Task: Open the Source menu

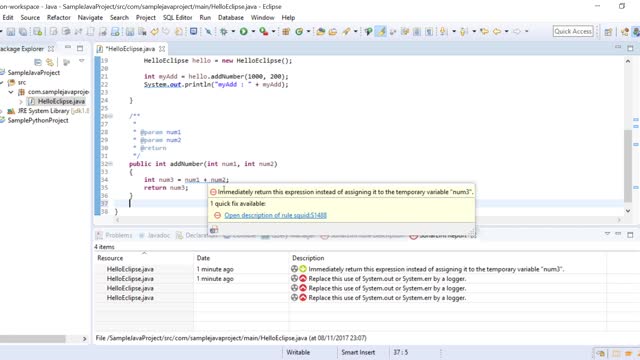Action: tap(30, 18)
